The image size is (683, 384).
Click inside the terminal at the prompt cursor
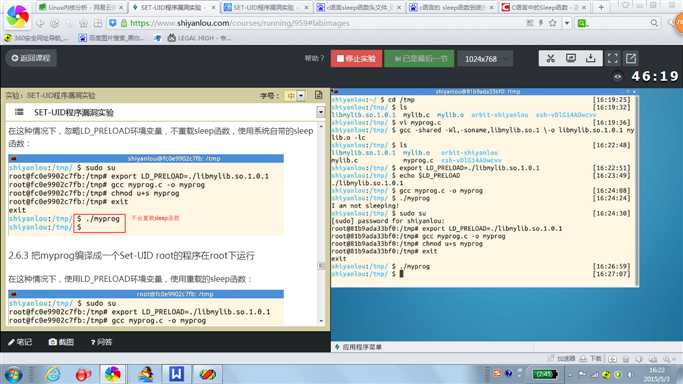(x=401, y=274)
